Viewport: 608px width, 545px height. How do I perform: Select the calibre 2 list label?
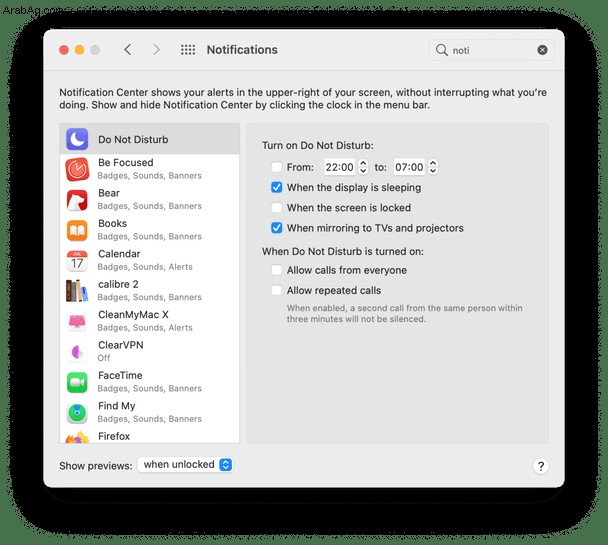coord(118,284)
